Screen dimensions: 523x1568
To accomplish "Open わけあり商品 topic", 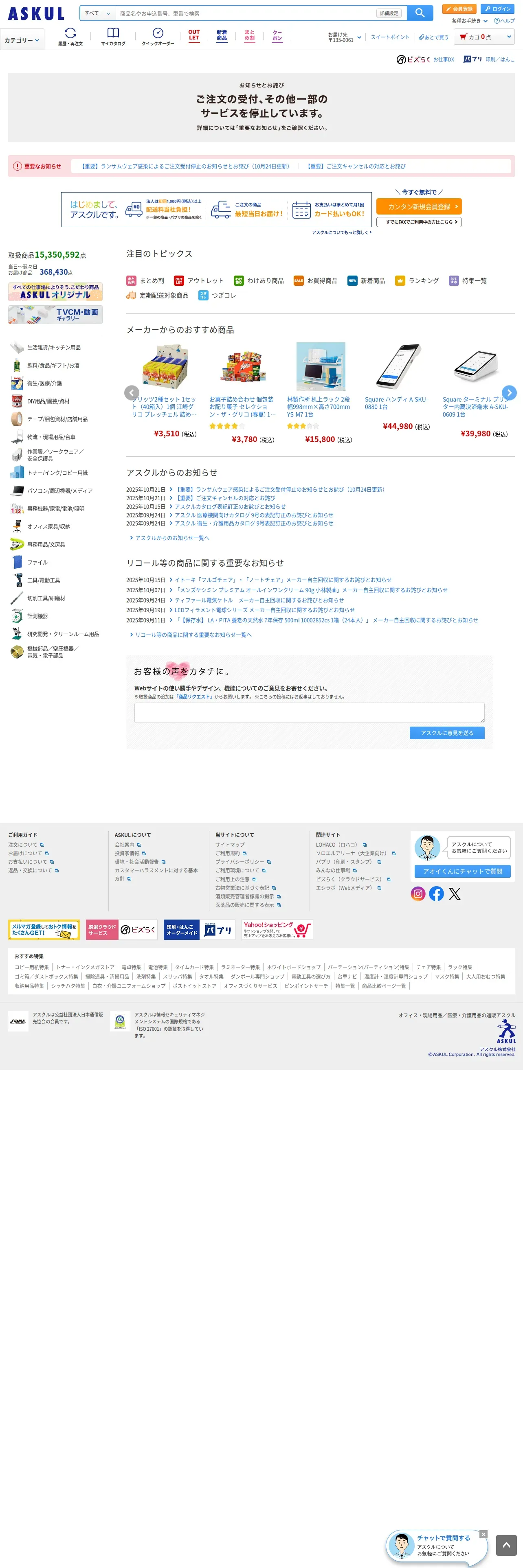I will click(x=259, y=280).
